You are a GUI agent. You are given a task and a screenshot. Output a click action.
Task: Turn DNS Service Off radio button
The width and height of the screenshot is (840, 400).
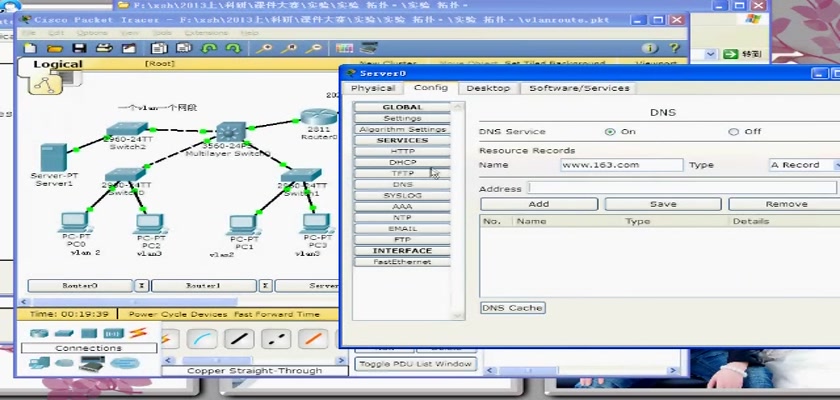click(x=733, y=132)
